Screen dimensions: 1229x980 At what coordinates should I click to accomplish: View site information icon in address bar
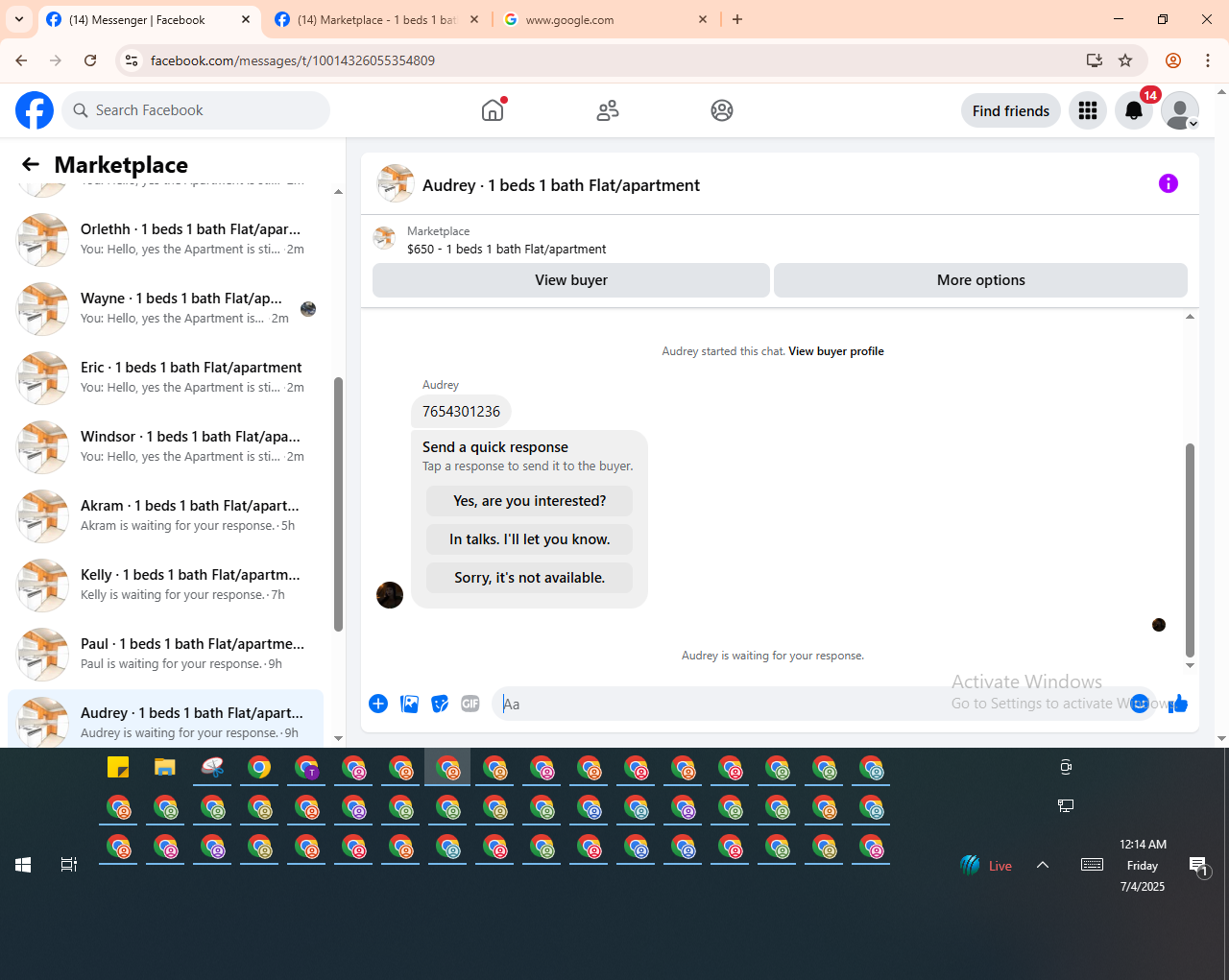coord(133,60)
